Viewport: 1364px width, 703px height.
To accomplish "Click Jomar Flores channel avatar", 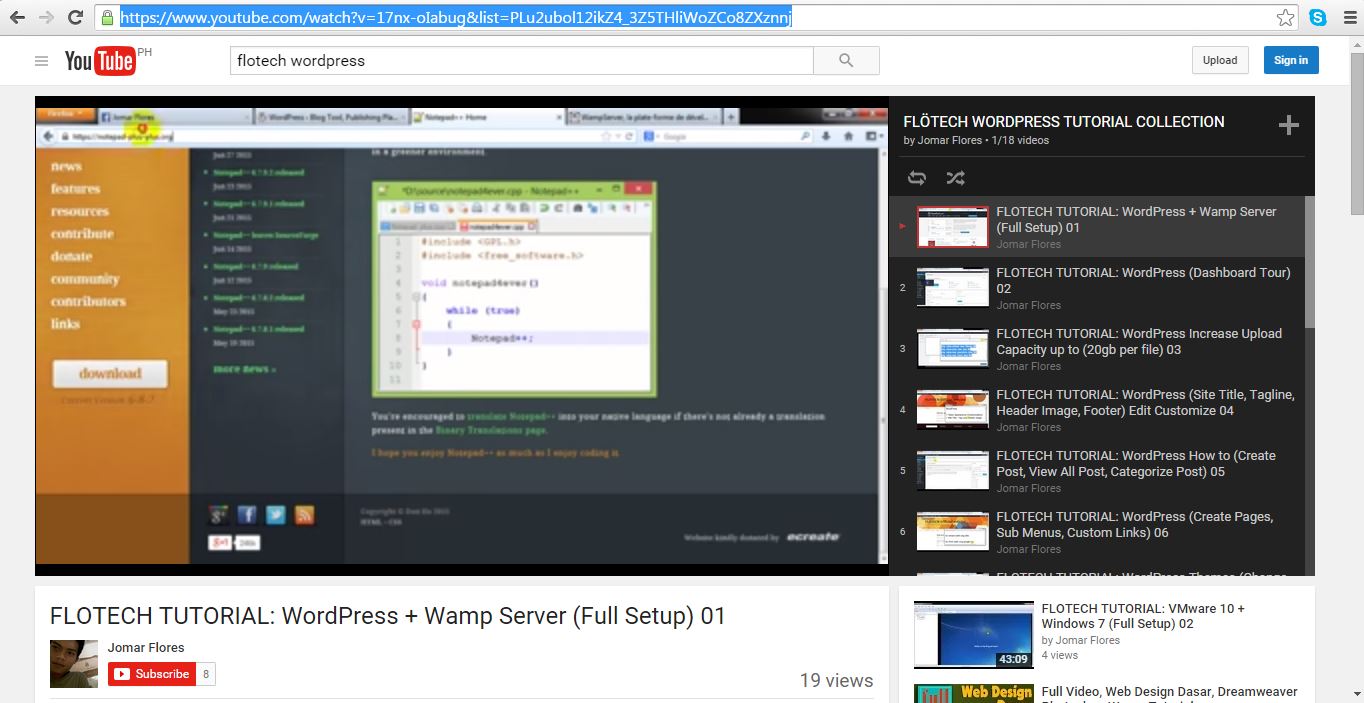I will pyautogui.click(x=74, y=664).
